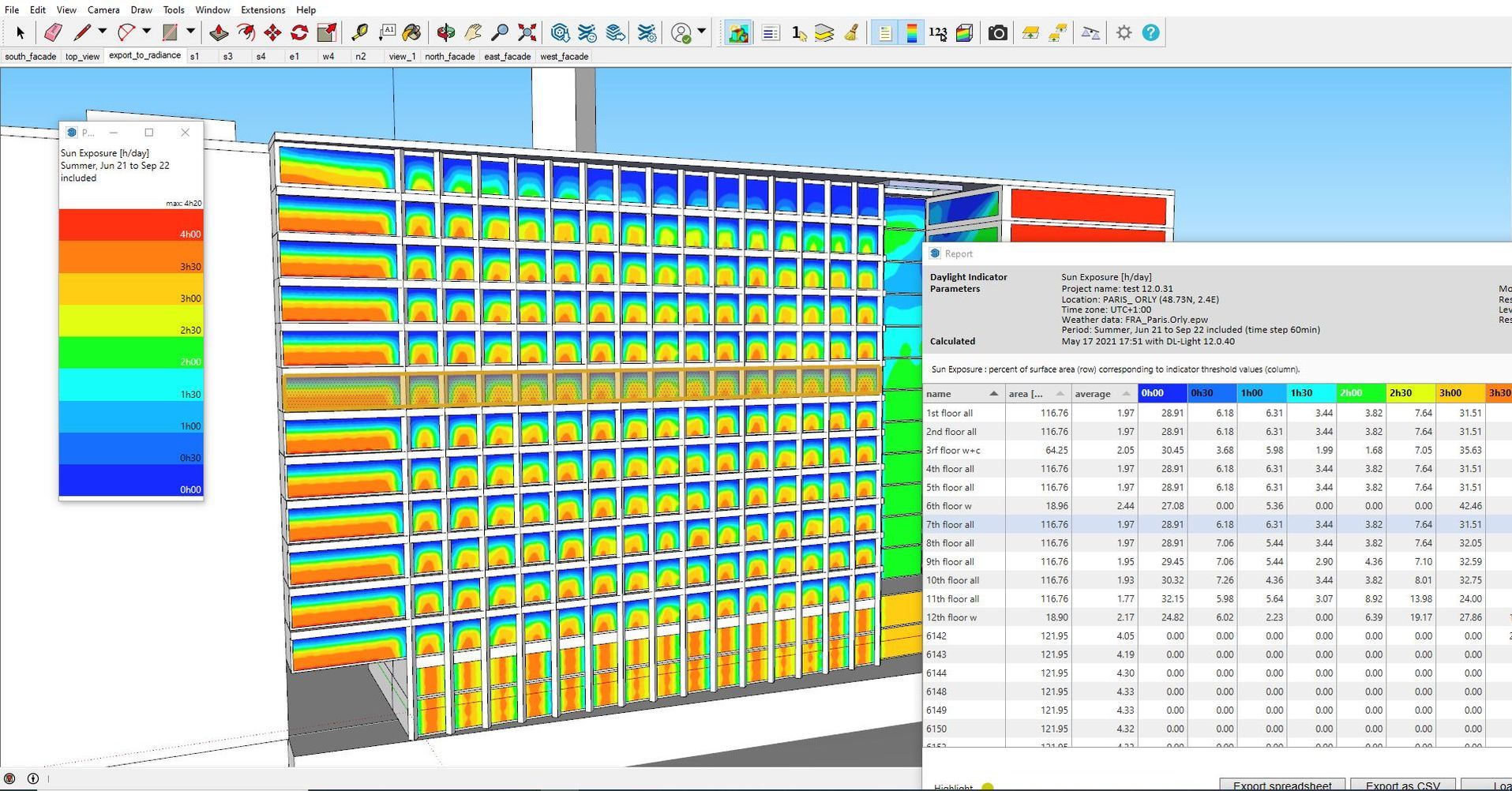This screenshot has height=791, width=1512.
Task: Select the Paint Bucket tool
Action: [411, 32]
